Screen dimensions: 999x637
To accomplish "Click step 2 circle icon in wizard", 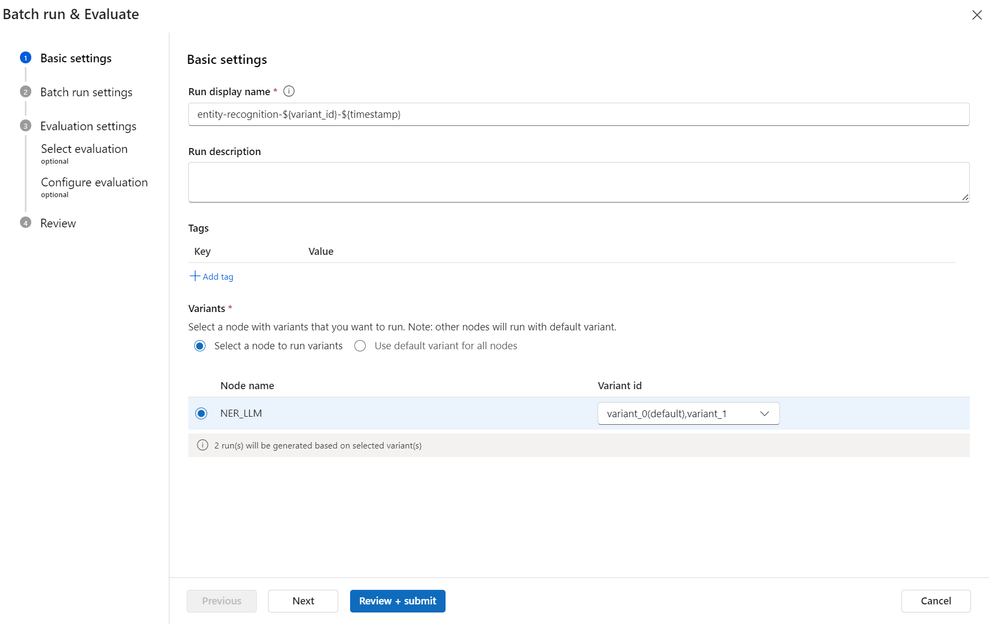I will point(26,92).
